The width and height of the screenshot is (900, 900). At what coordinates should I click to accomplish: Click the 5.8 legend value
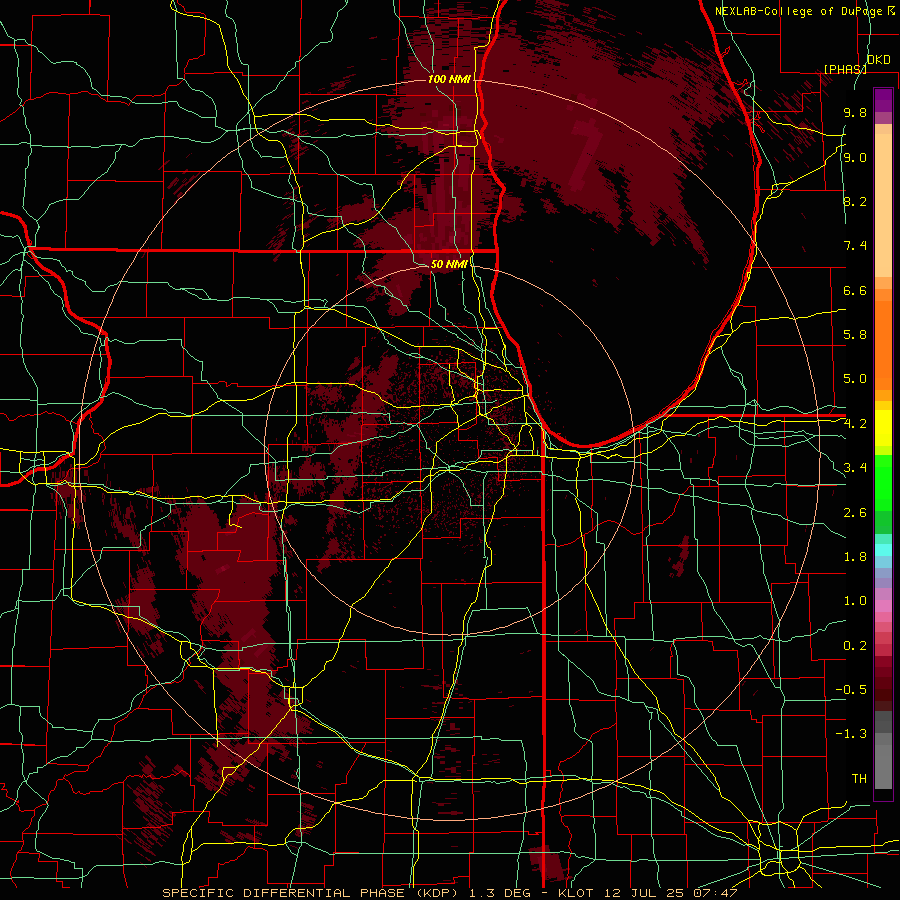pyautogui.click(x=855, y=335)
